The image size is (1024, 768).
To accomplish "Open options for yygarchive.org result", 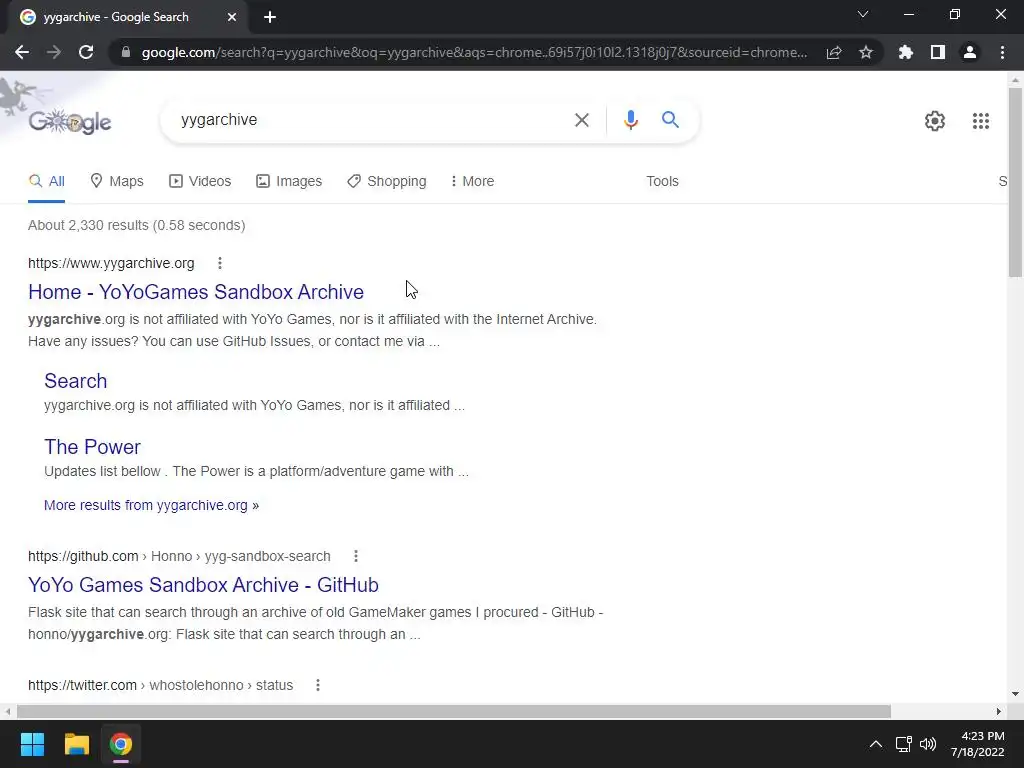I will (220, 263).
